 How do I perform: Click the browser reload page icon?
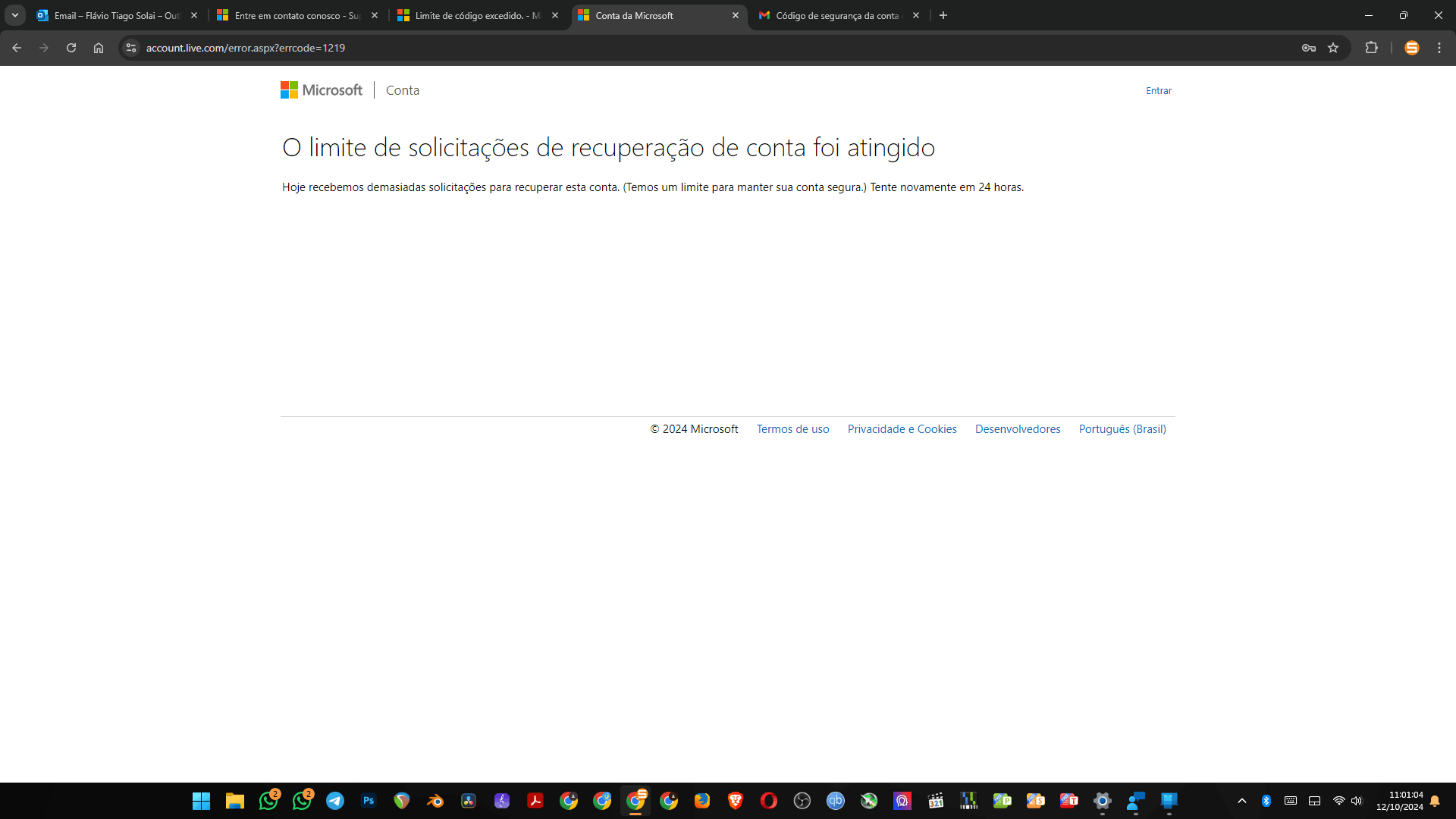(71, 48)
